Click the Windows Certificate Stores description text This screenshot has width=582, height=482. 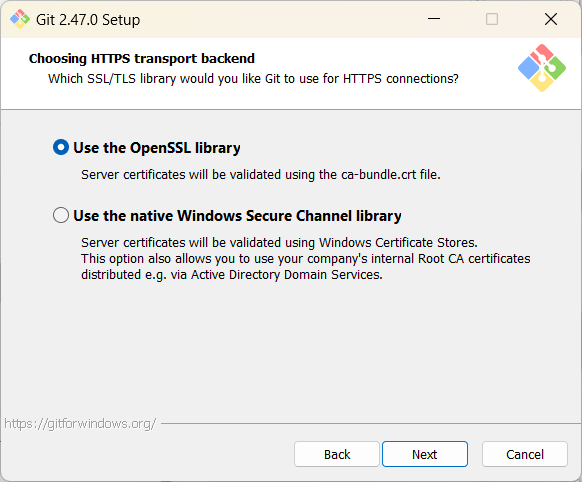pyautogui.click(x=279, y=242)
